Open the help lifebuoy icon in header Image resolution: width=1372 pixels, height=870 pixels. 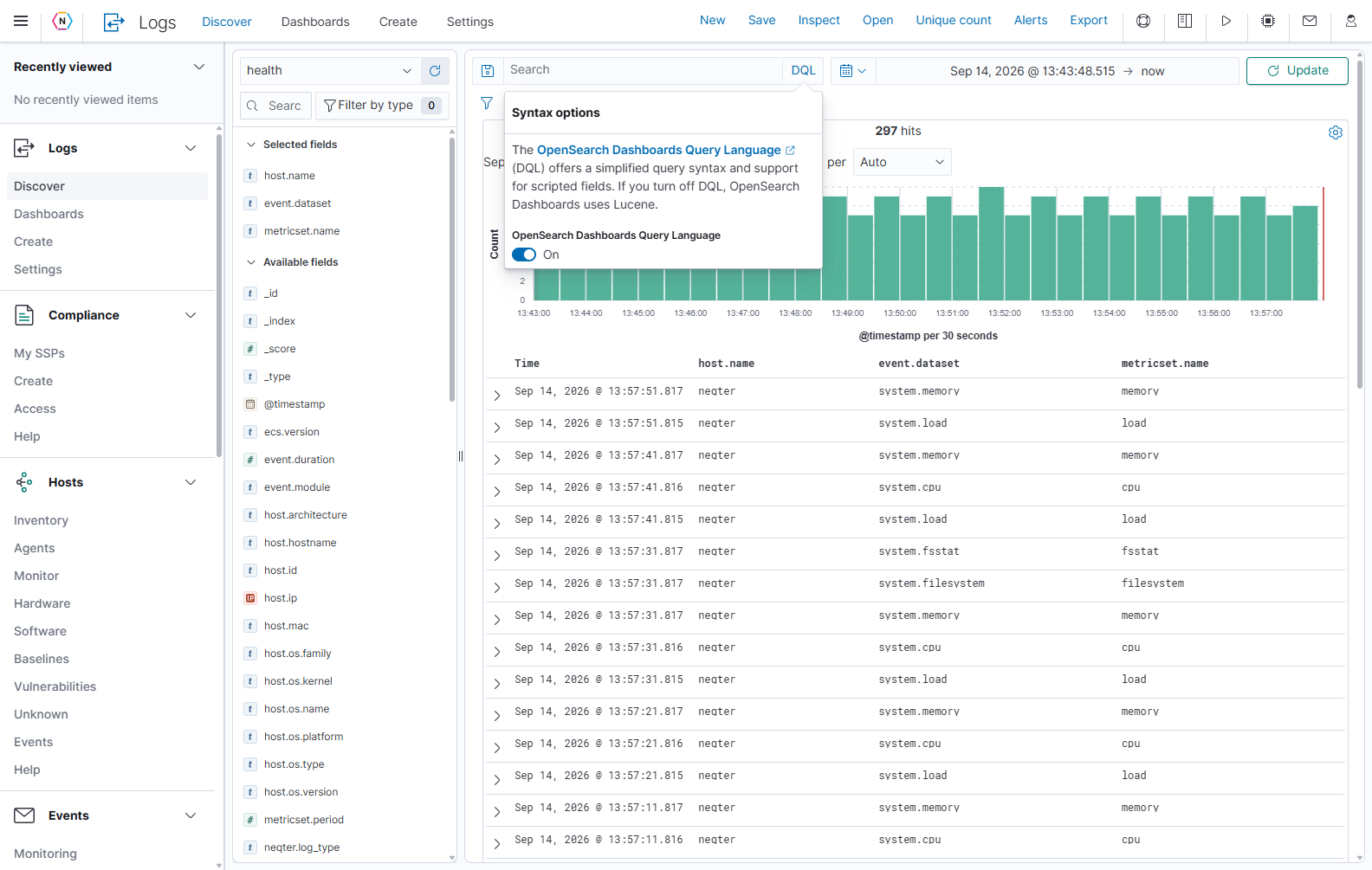pos(1143,21)
